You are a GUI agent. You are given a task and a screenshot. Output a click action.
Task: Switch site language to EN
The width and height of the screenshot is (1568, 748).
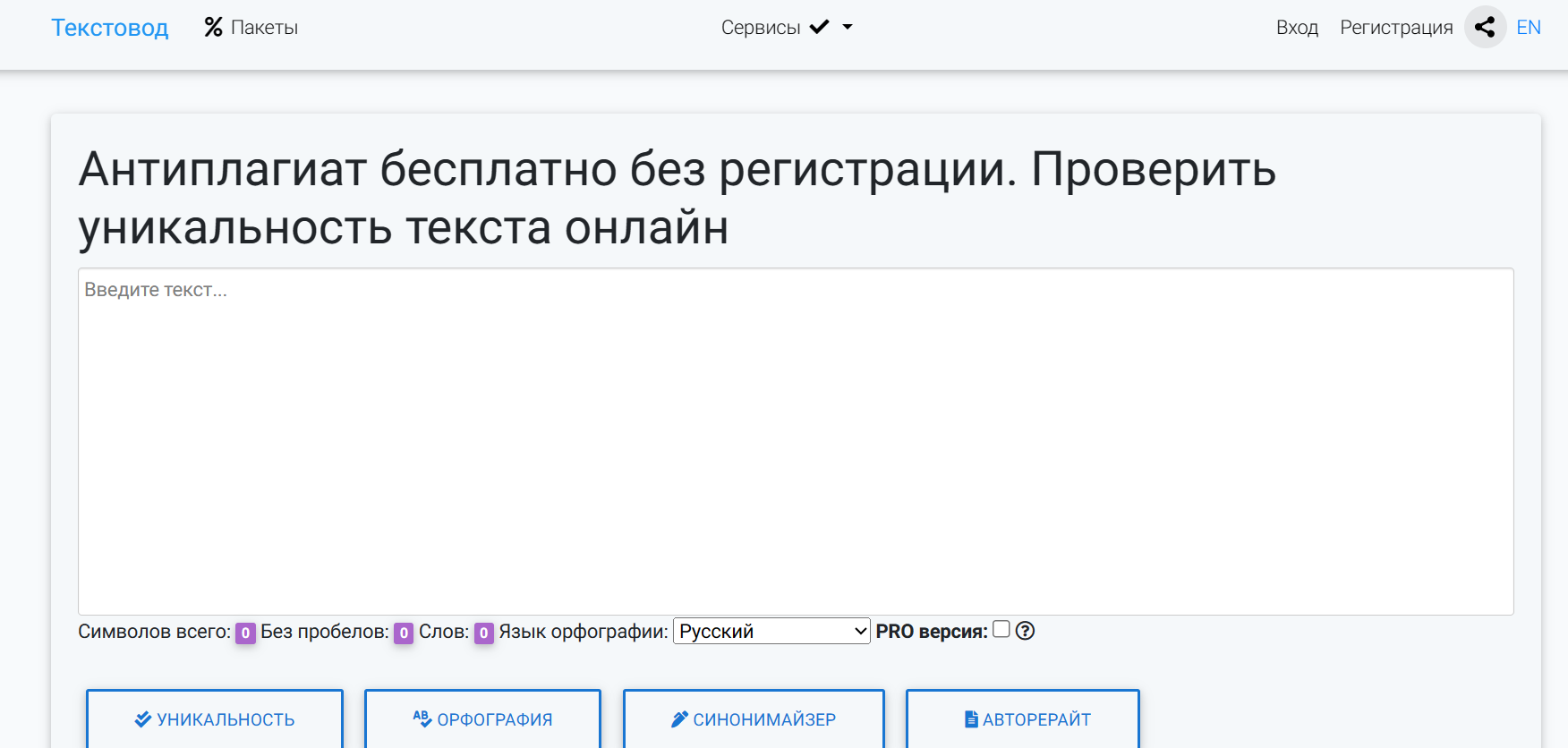pos(1529,28)
